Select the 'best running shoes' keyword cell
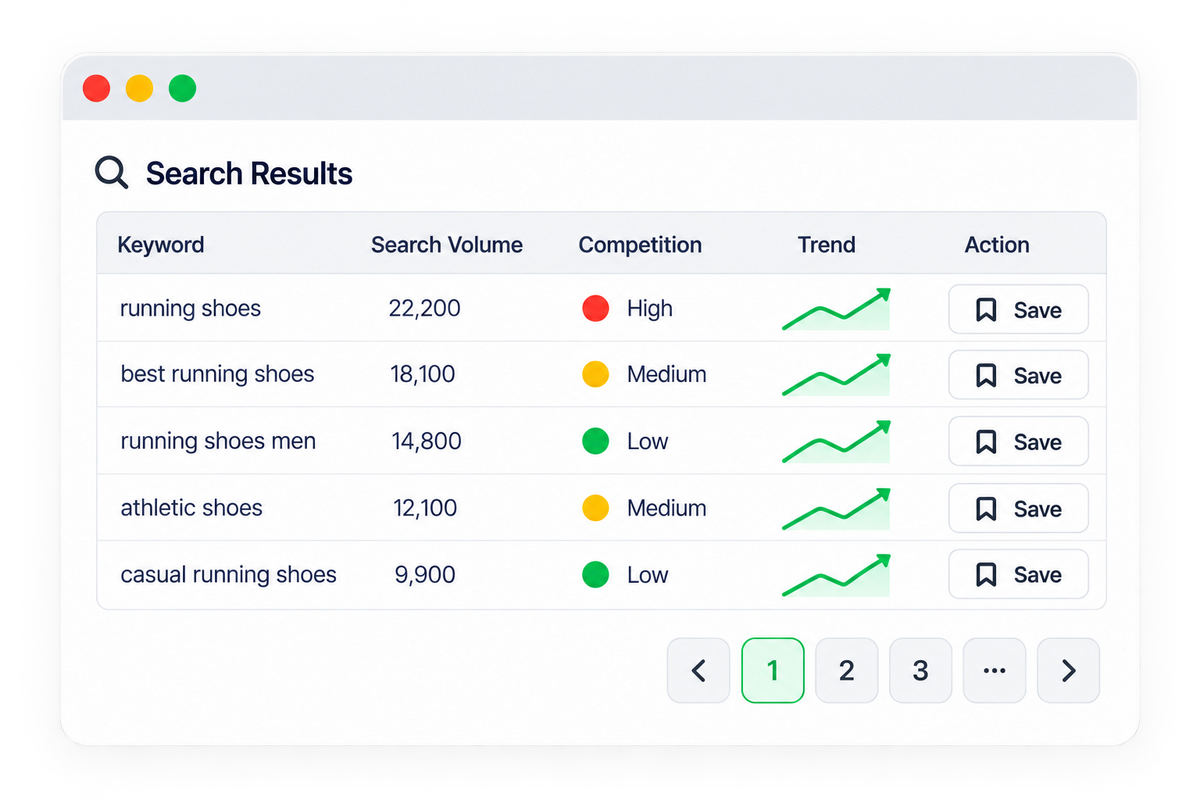This screenshot has height=800, width=1200. (217, 374)
